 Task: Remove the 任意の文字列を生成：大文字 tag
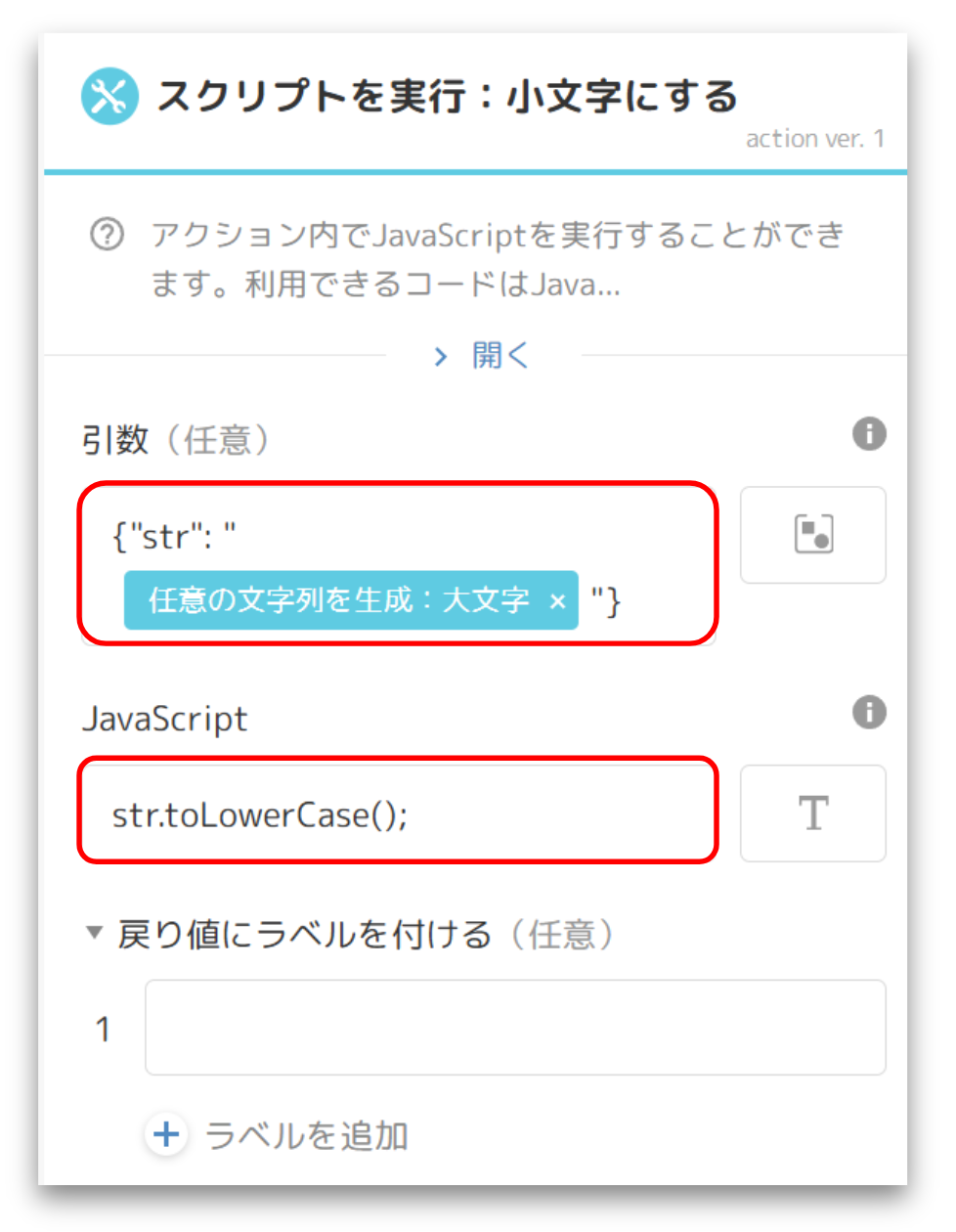click(x=557, y=601)
